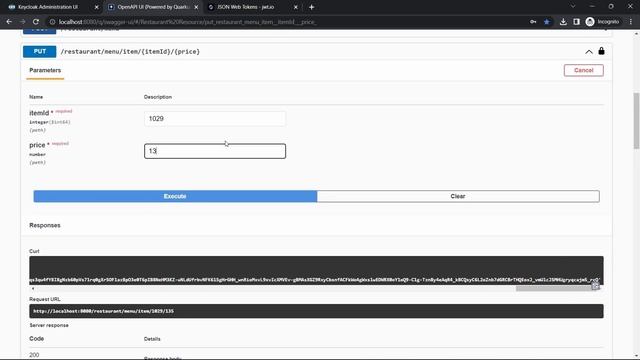This screenshot has width=640, height=360.
Task: Close the OpenAPI UI tab
Action: click(196, 7)
